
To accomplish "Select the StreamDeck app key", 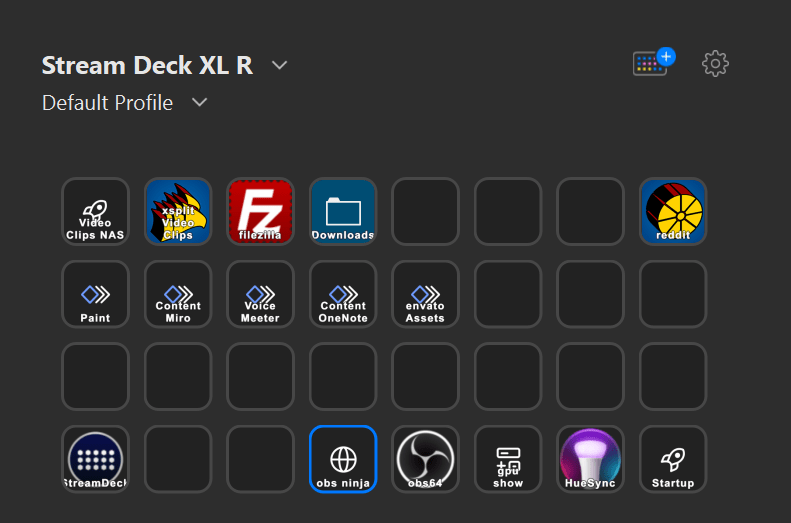I will [95, 459].
